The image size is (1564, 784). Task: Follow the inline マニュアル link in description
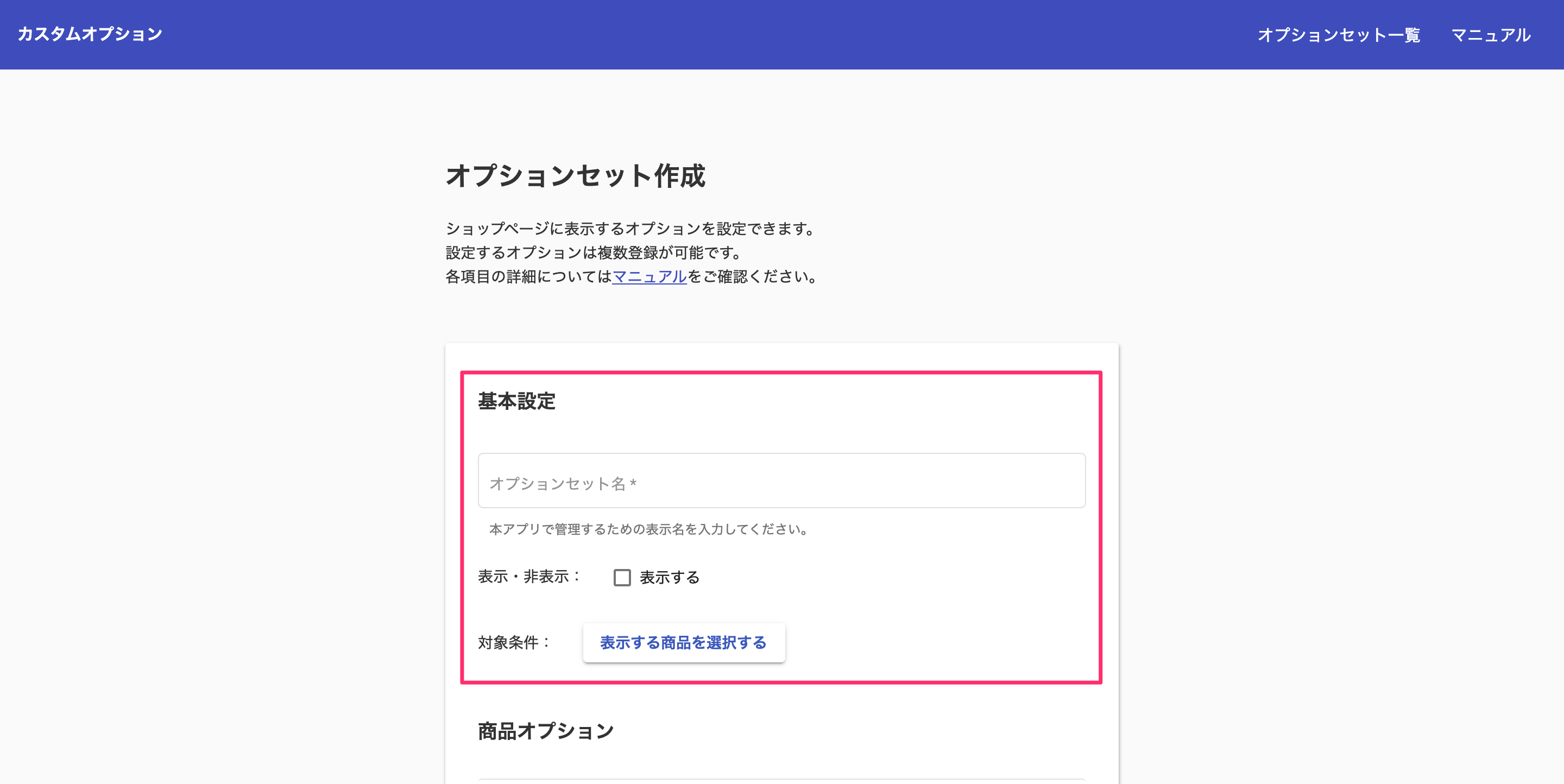click(649, 277)
